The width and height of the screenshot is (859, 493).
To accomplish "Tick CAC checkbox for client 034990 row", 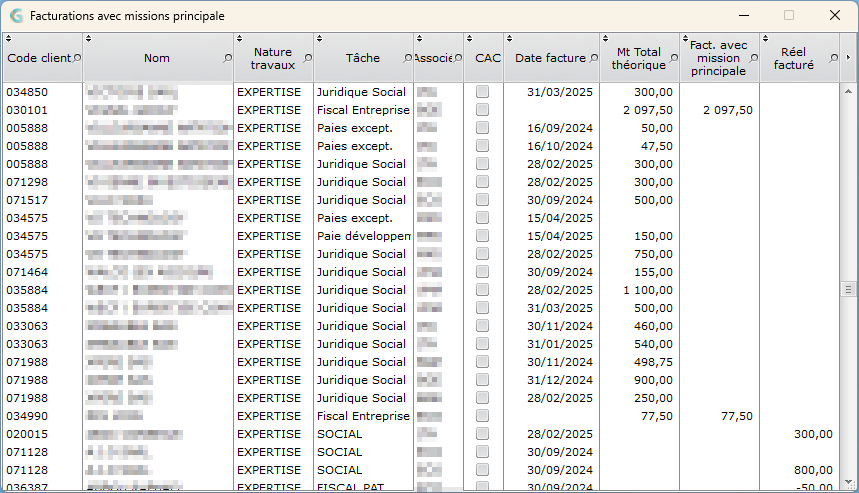I will (482, 415).
